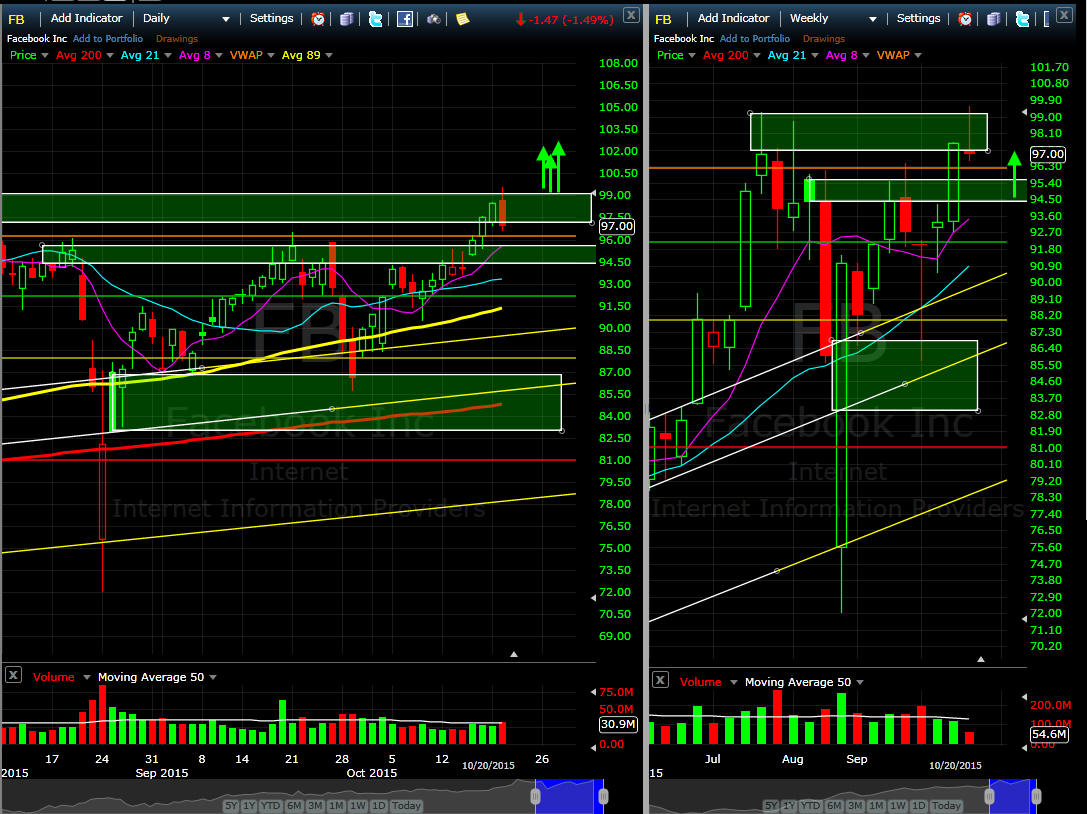Select 1Y range in Daily chart

tap(249, 806)
